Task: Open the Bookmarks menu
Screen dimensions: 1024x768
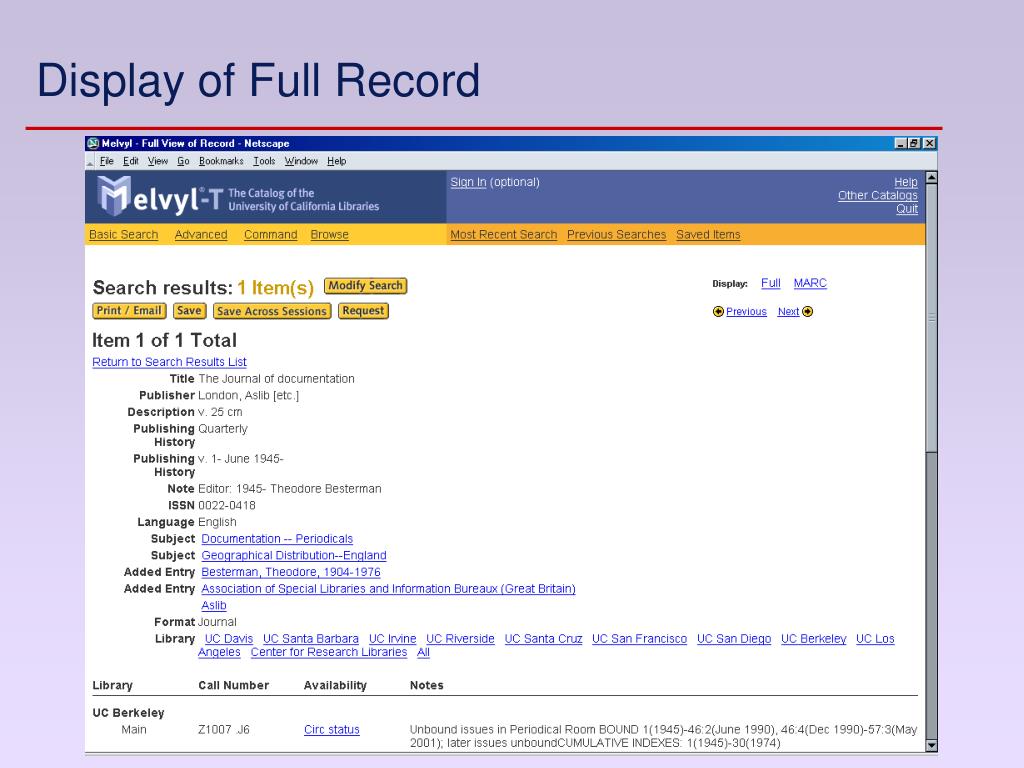Action: click(221, 161)
